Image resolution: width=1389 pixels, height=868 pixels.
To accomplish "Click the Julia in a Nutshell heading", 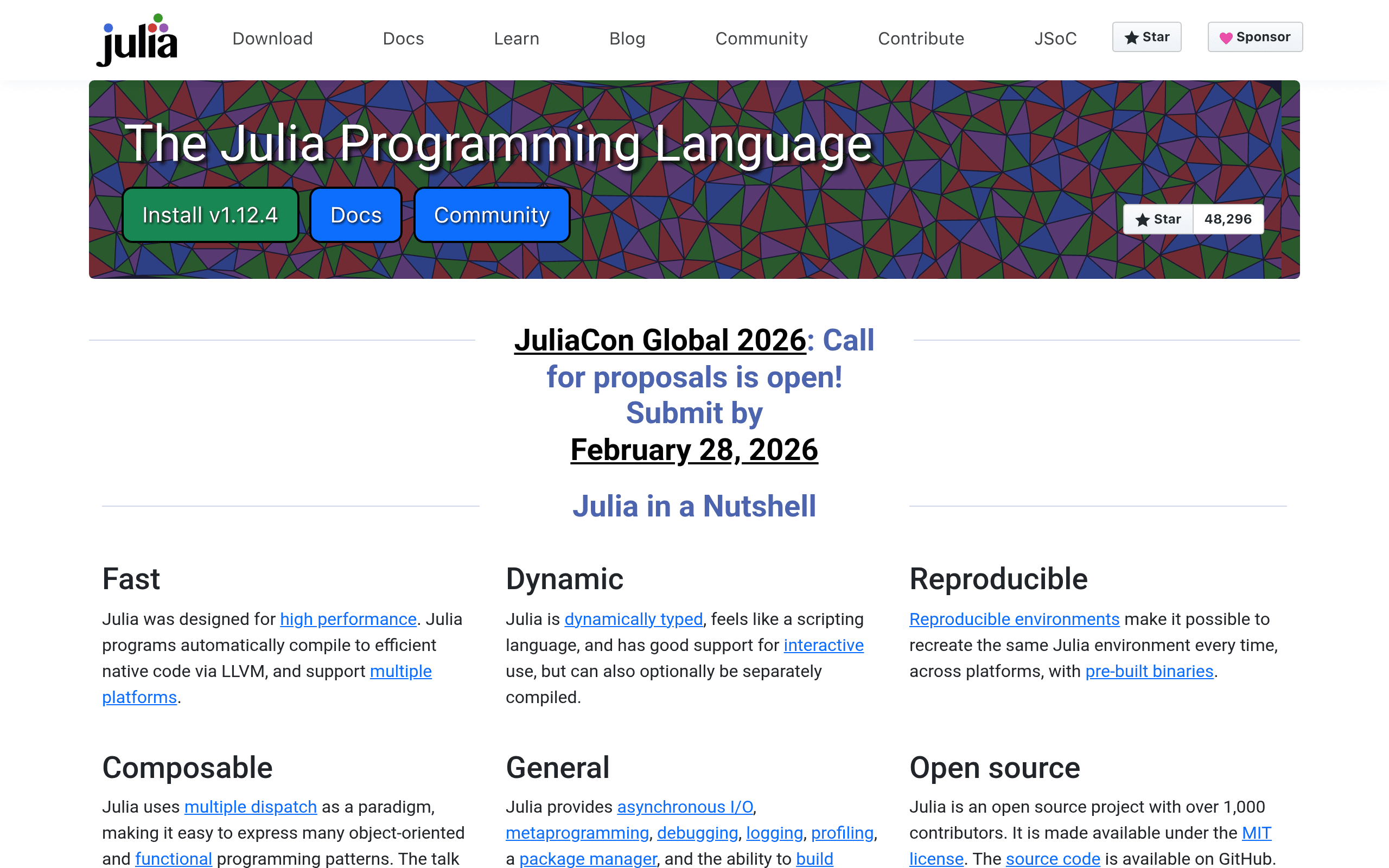I will (694, 506).
